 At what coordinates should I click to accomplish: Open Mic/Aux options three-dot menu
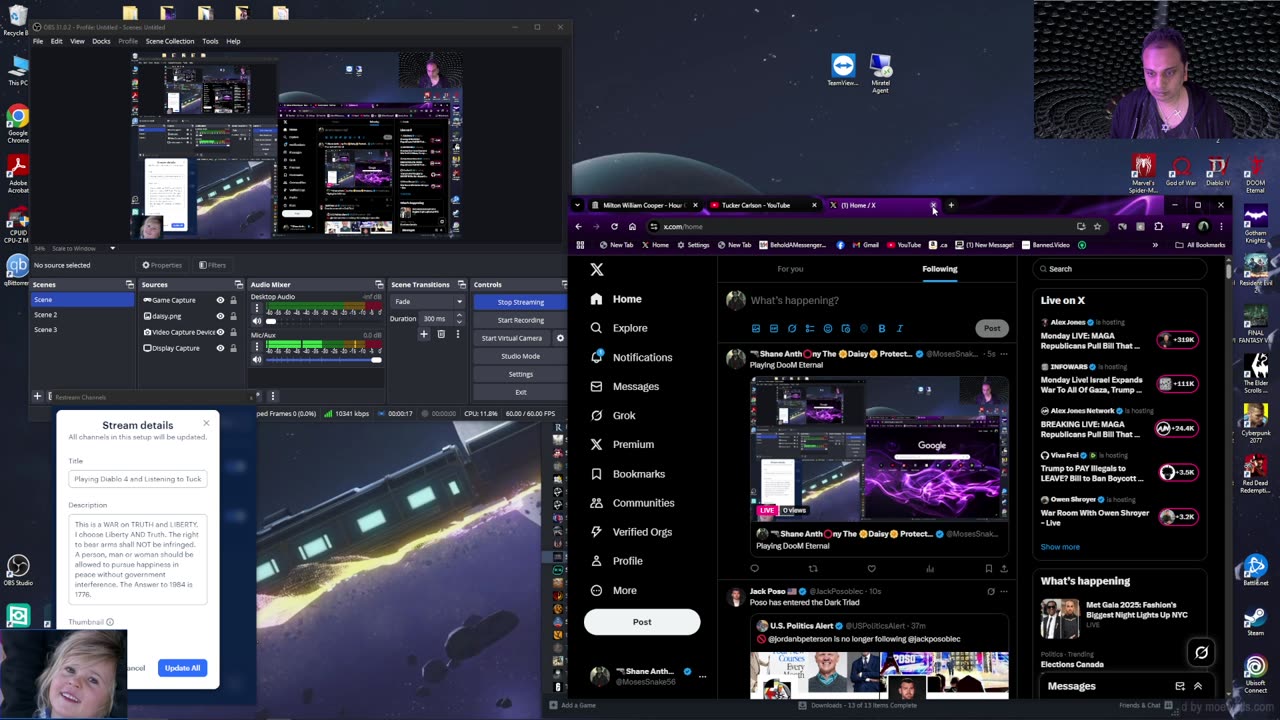coord(257,346)
